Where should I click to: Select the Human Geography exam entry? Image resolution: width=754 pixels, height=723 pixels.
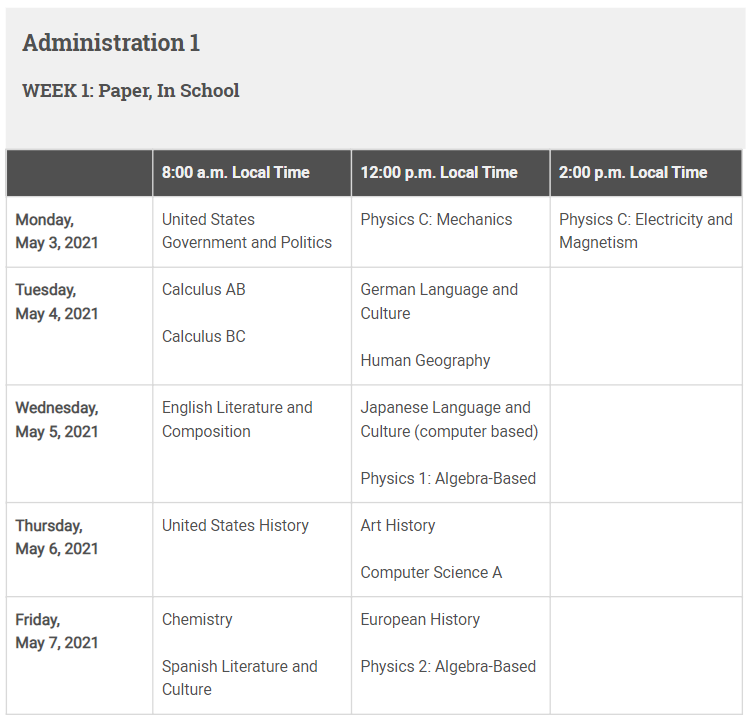(x=425, y=361)
